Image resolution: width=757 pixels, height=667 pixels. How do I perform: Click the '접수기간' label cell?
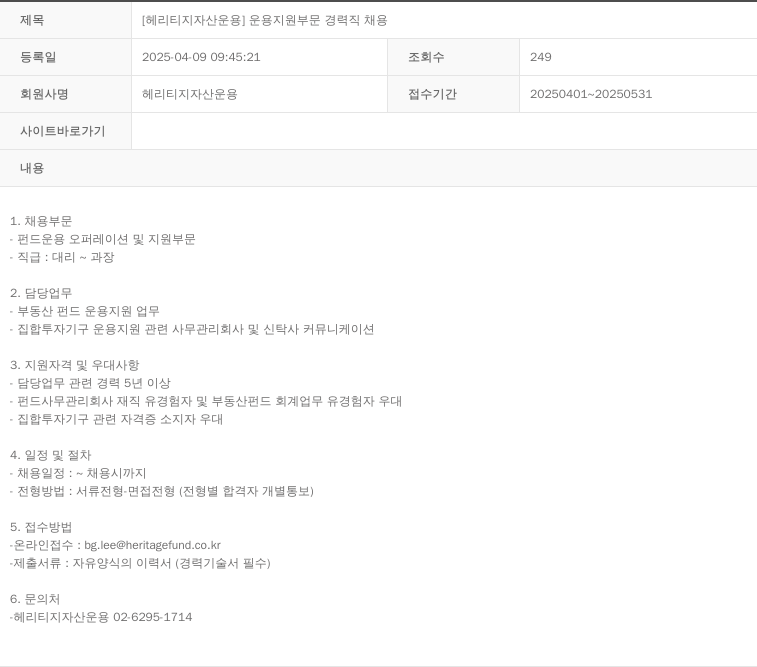pyautogui.click(x=453, y=94)
